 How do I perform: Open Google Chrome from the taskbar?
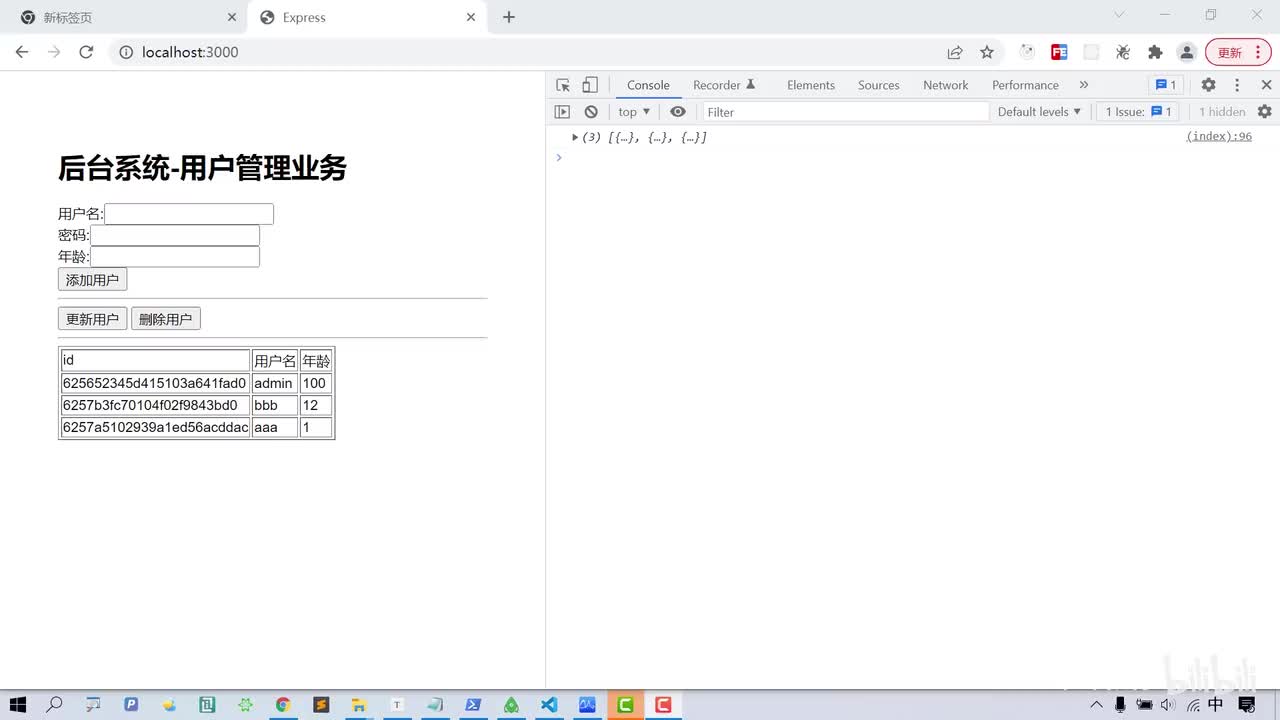pos(283,705)
